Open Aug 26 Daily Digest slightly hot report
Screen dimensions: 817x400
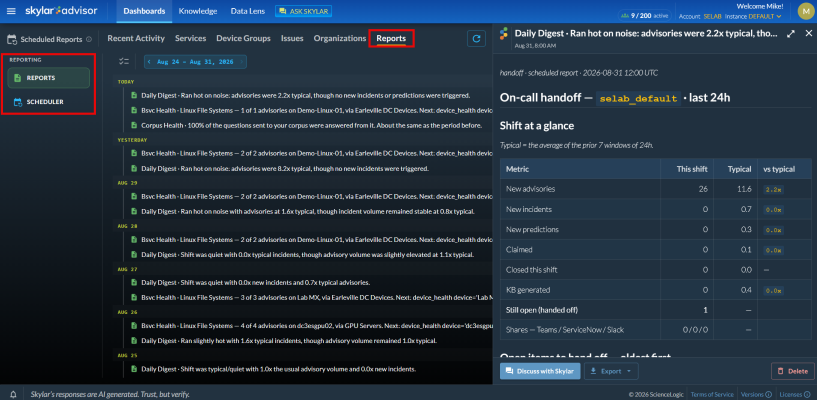[289, 341]
